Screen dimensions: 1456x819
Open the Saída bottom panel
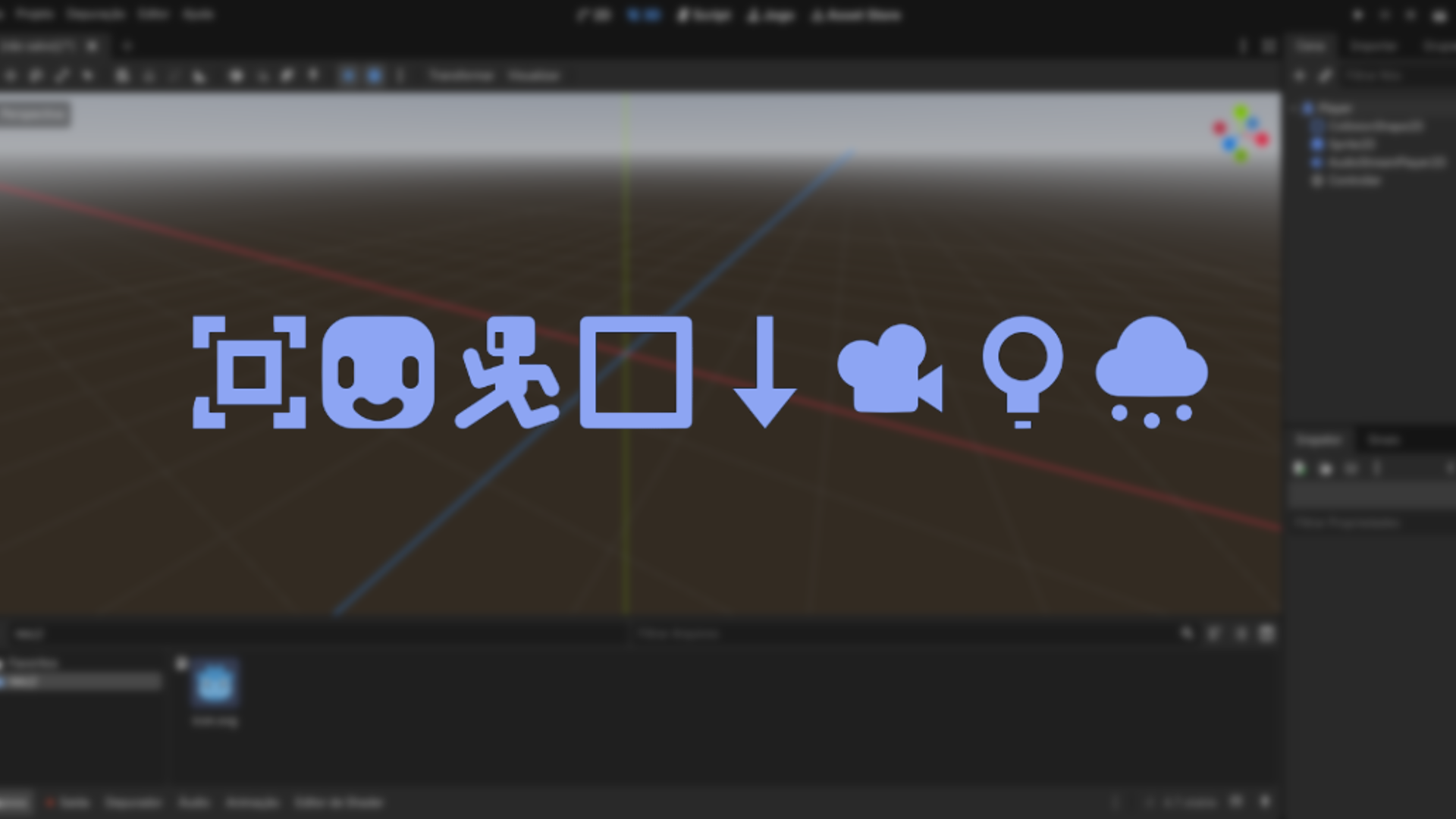click(x=67, y=802)
